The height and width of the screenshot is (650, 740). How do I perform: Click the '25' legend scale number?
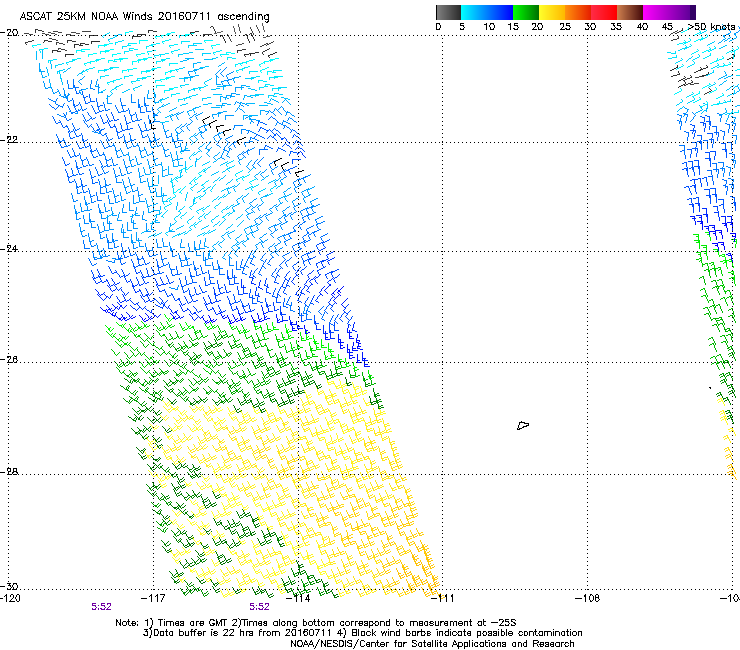565,27
